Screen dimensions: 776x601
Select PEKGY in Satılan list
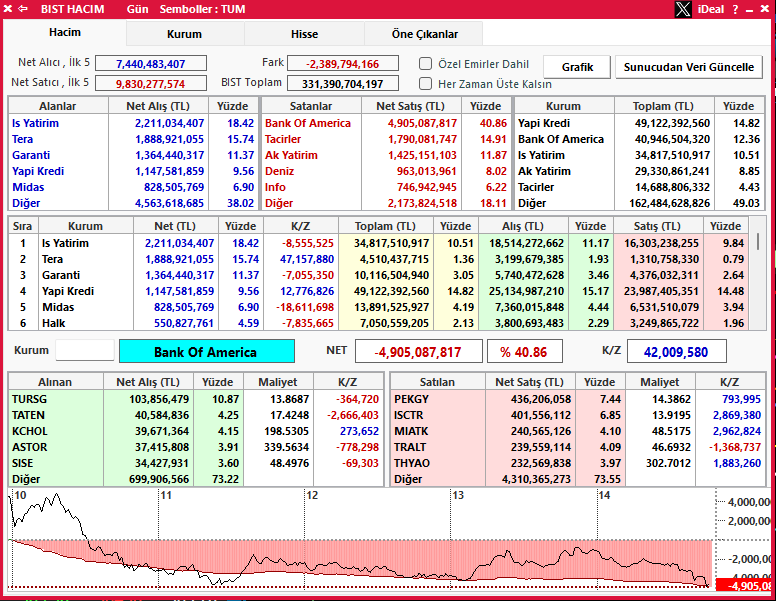pos(411,399)
